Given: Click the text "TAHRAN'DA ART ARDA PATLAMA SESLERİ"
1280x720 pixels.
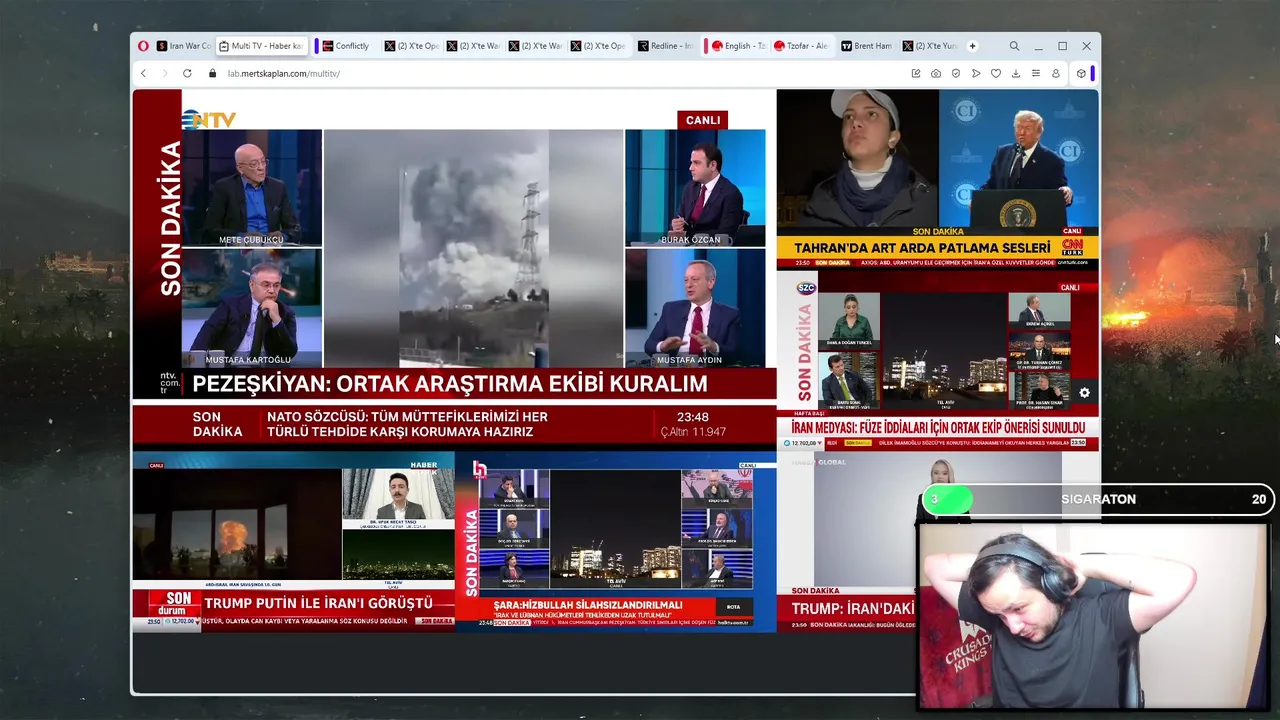Looking at the screenshot, I should 922,248.
